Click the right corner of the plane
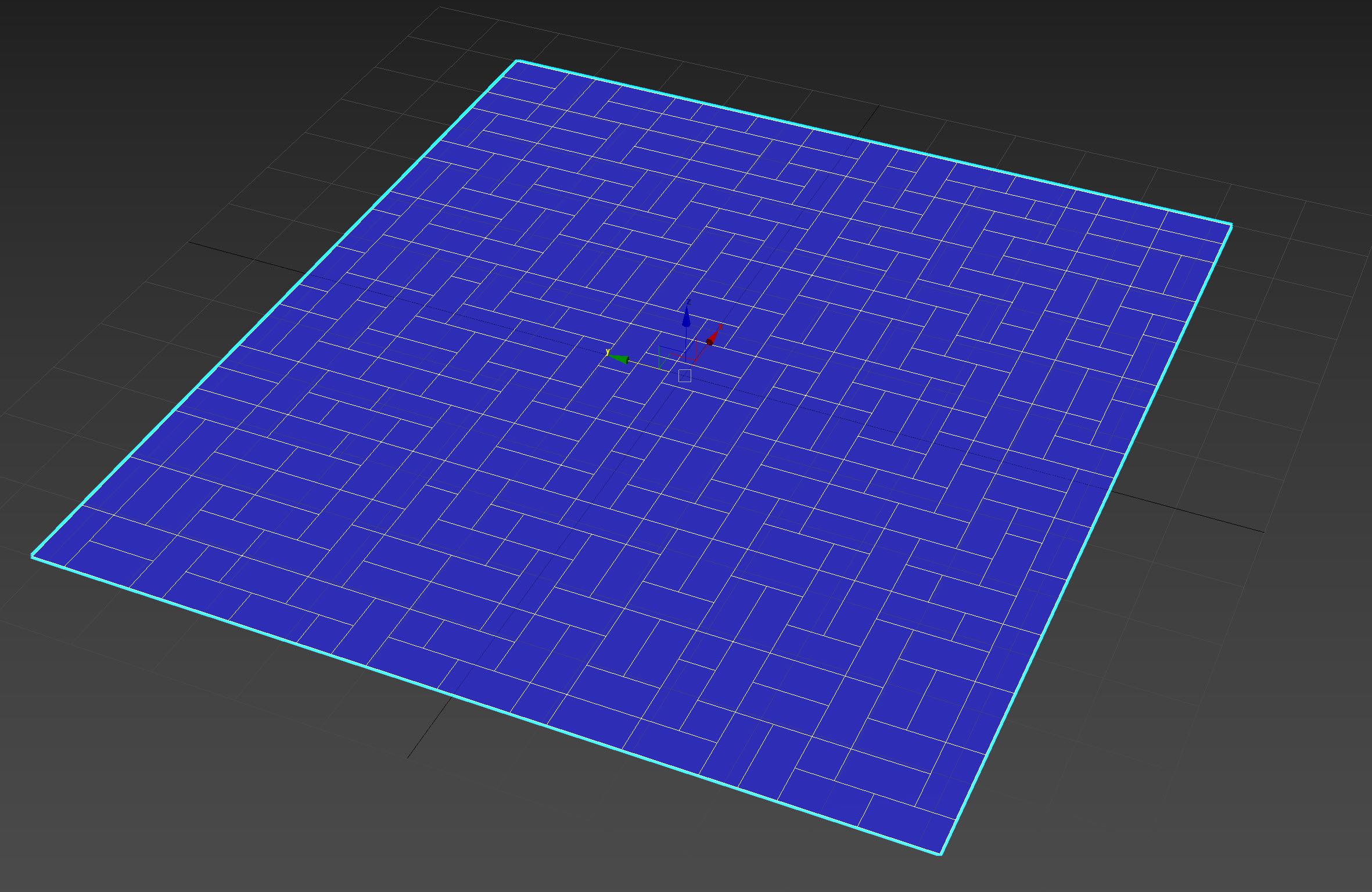Screen dimensions: 1372x892 (x=1231, y=225)
